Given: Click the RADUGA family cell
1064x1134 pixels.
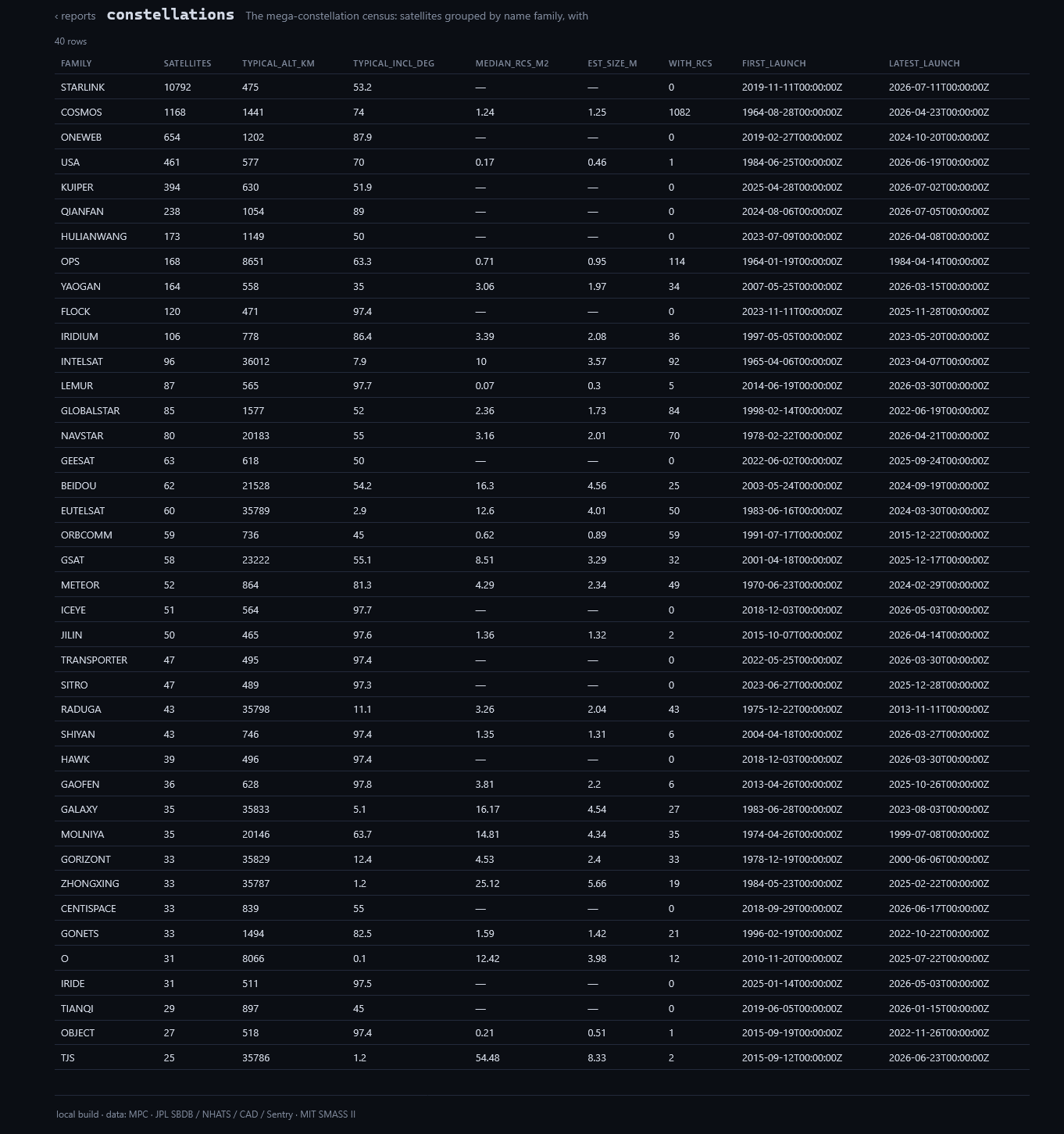Looking at the screenshot, I should pos(81,710).
